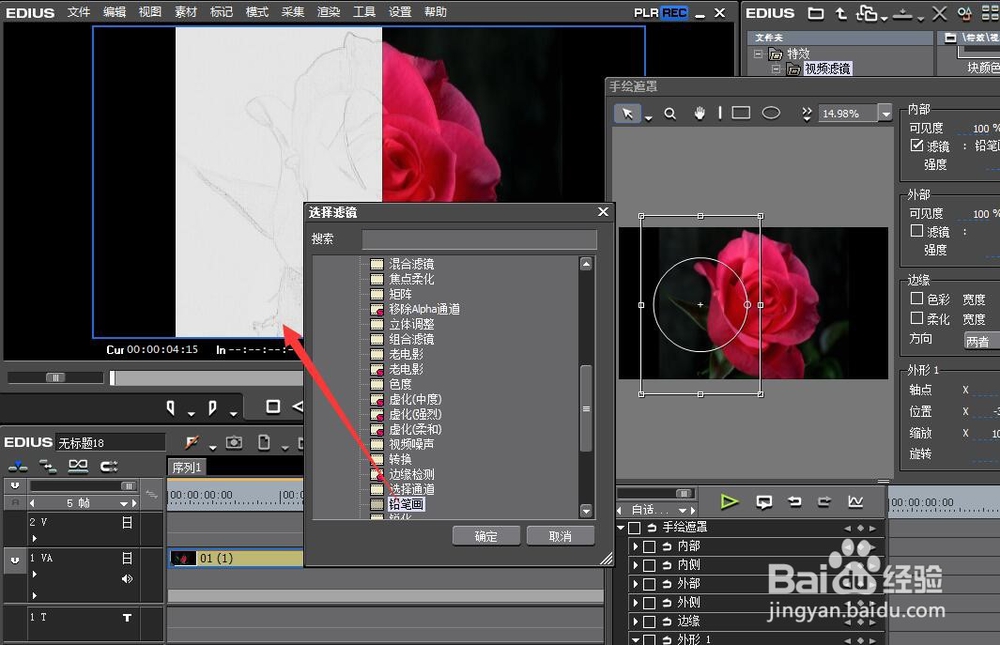Open the selection tool dropdown arrow
The width and height of the screenshot is (1000, 645).
pyautogui.click(x=648, y=118)
